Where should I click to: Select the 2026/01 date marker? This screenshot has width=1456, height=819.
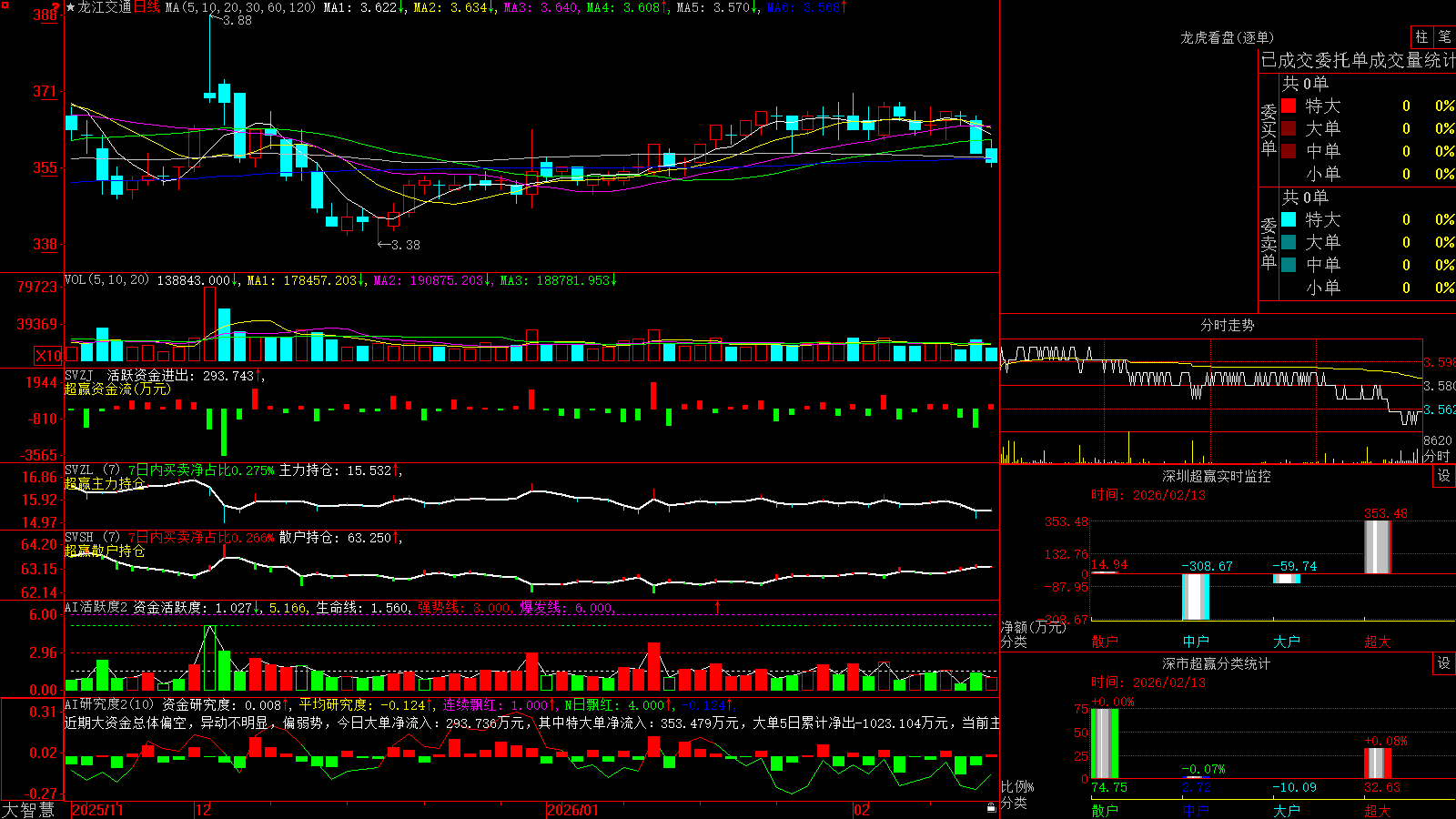click(573, 810)
